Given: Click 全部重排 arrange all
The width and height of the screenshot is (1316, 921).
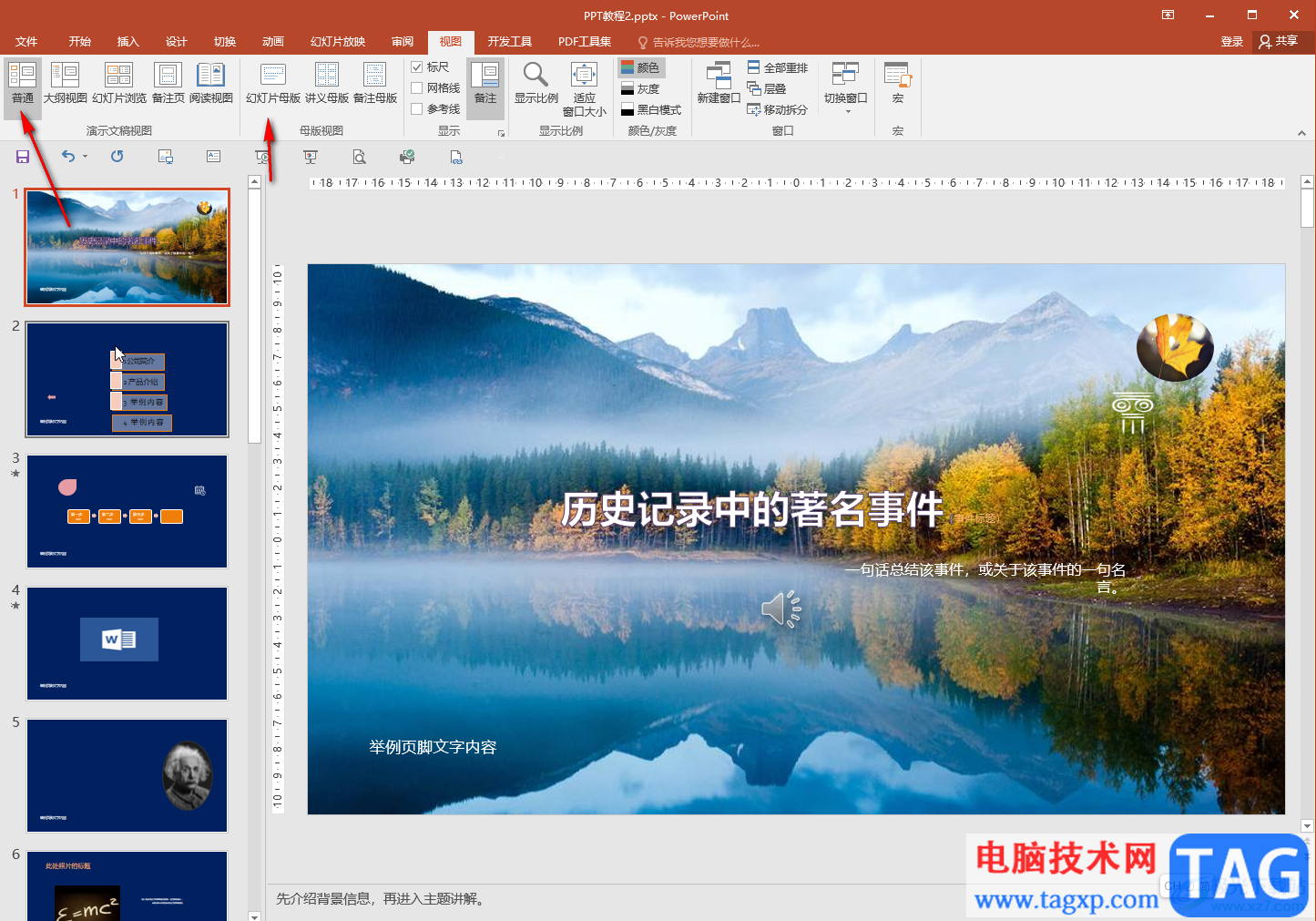Looking at the screenshot, I should pyautogui.click(x=778, y=67).
